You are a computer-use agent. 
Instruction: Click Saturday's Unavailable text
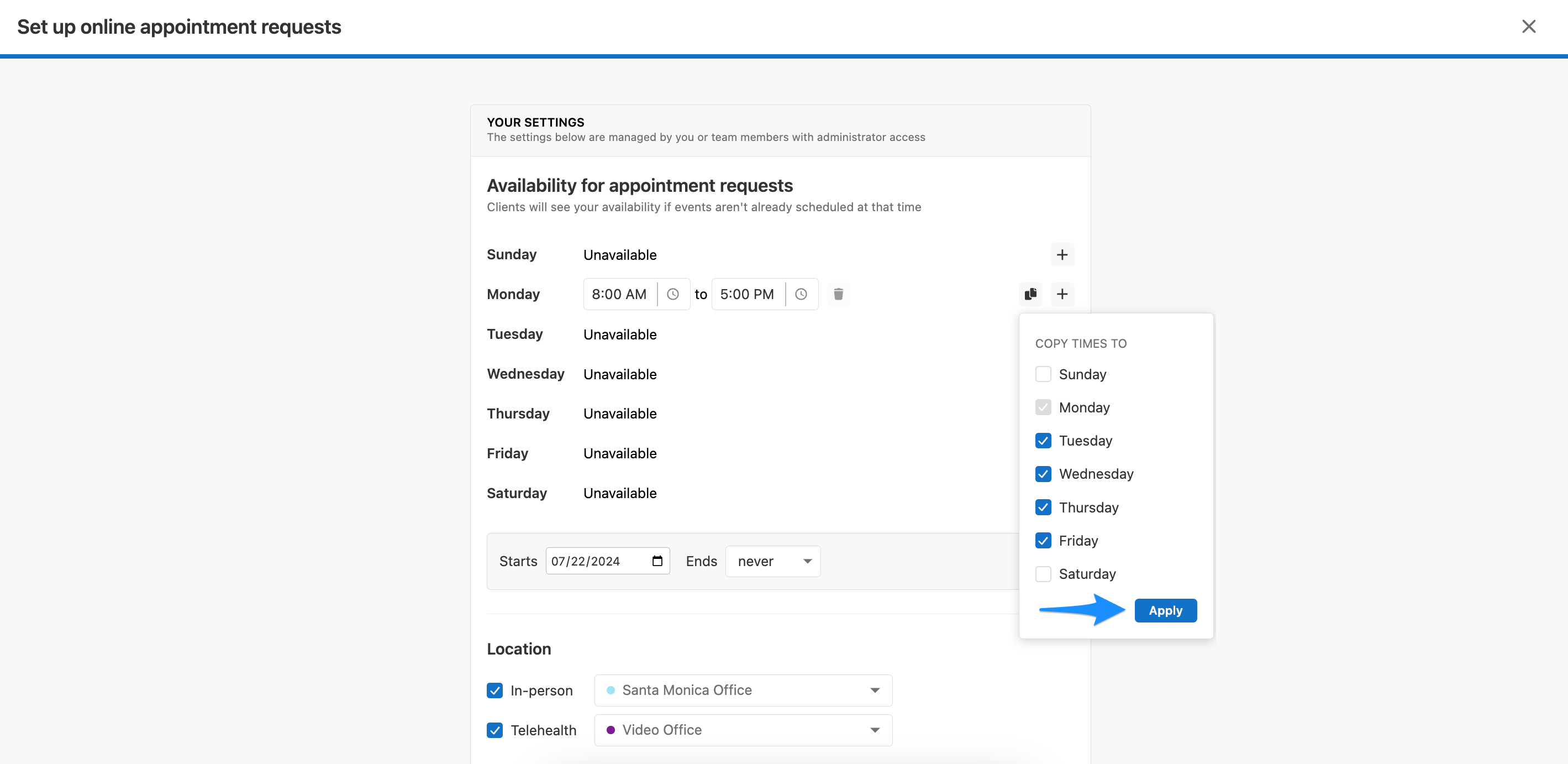pos(620,494)
